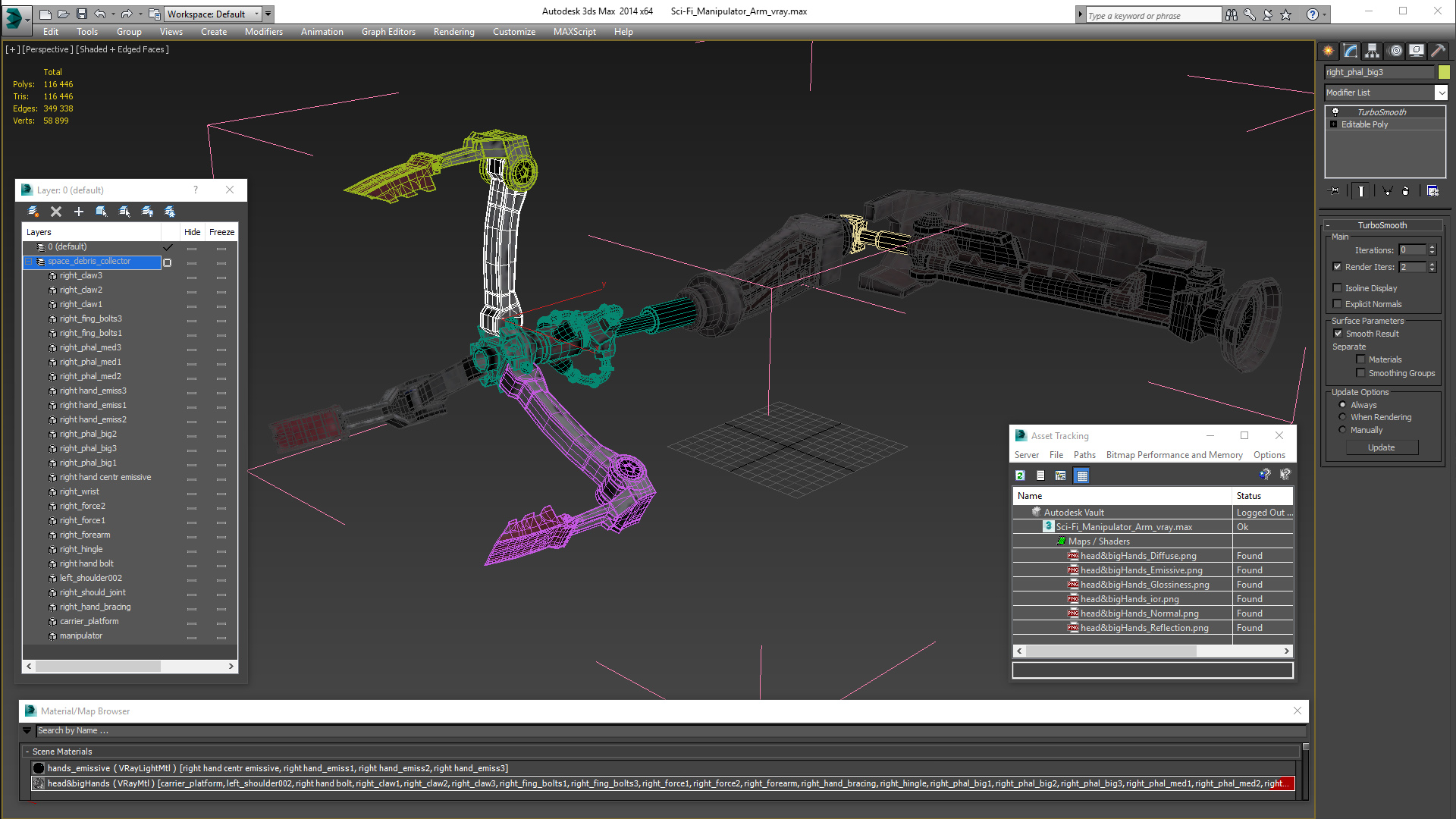The width and height of the screenshot is (1456, 819).
Task: Open Bitmap Performance and Memory menu
Action: tap(1174, 455)
